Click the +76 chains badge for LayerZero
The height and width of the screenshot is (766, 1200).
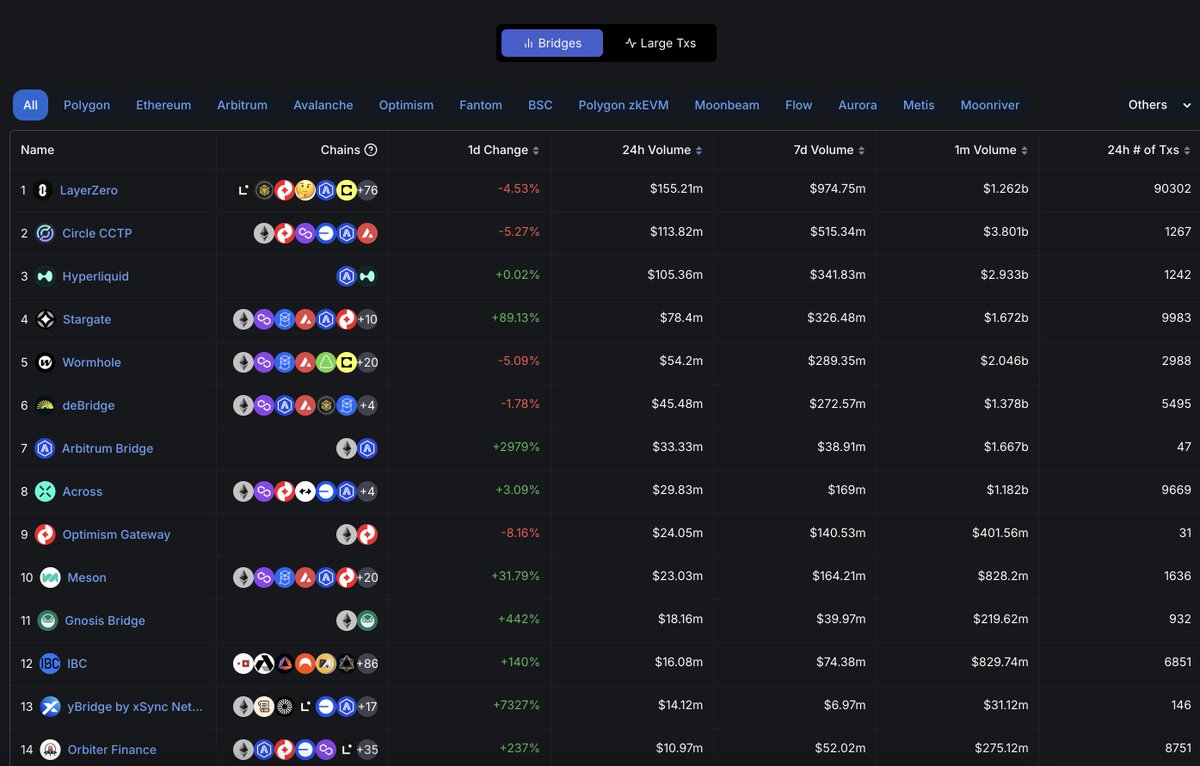pos(367,190)
